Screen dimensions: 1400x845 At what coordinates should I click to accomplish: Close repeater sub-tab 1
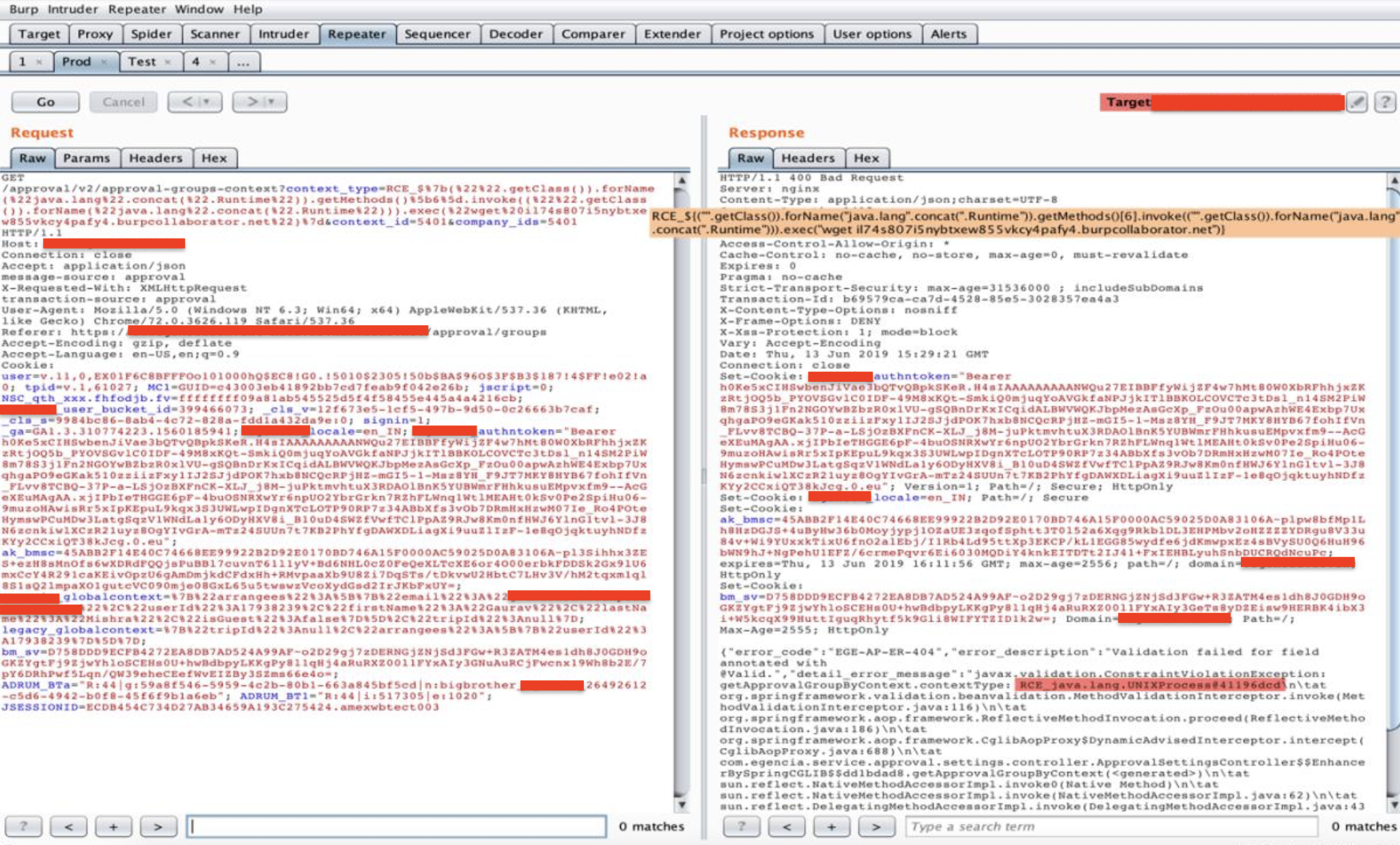[x=39, y=62]
